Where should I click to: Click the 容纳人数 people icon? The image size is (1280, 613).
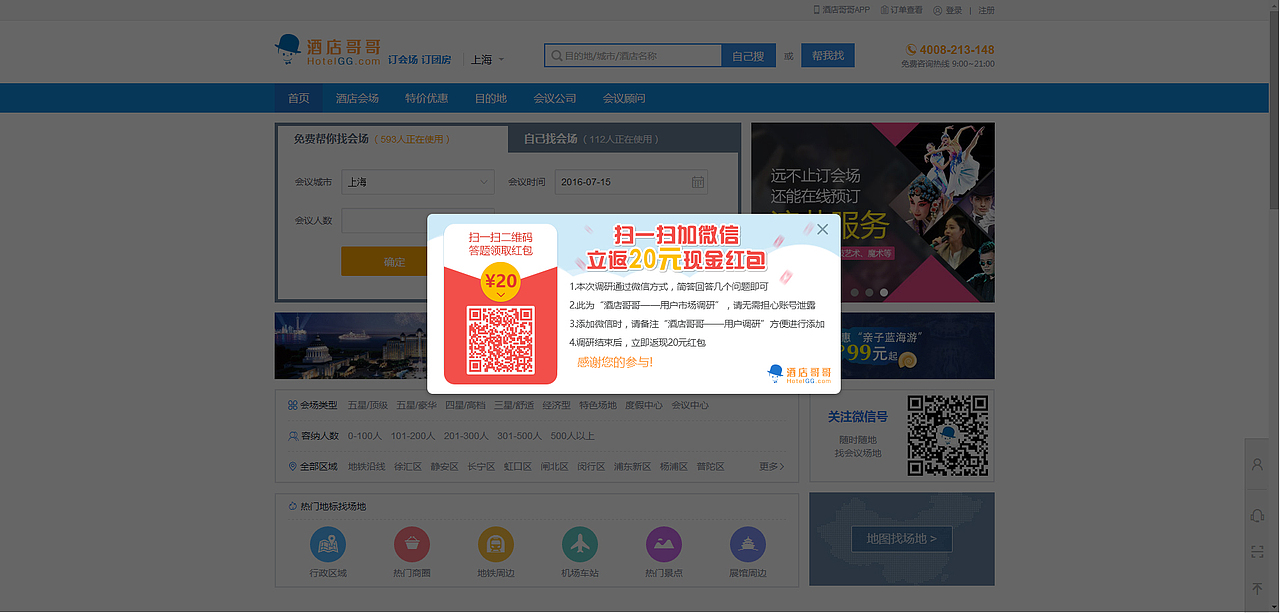292,436
